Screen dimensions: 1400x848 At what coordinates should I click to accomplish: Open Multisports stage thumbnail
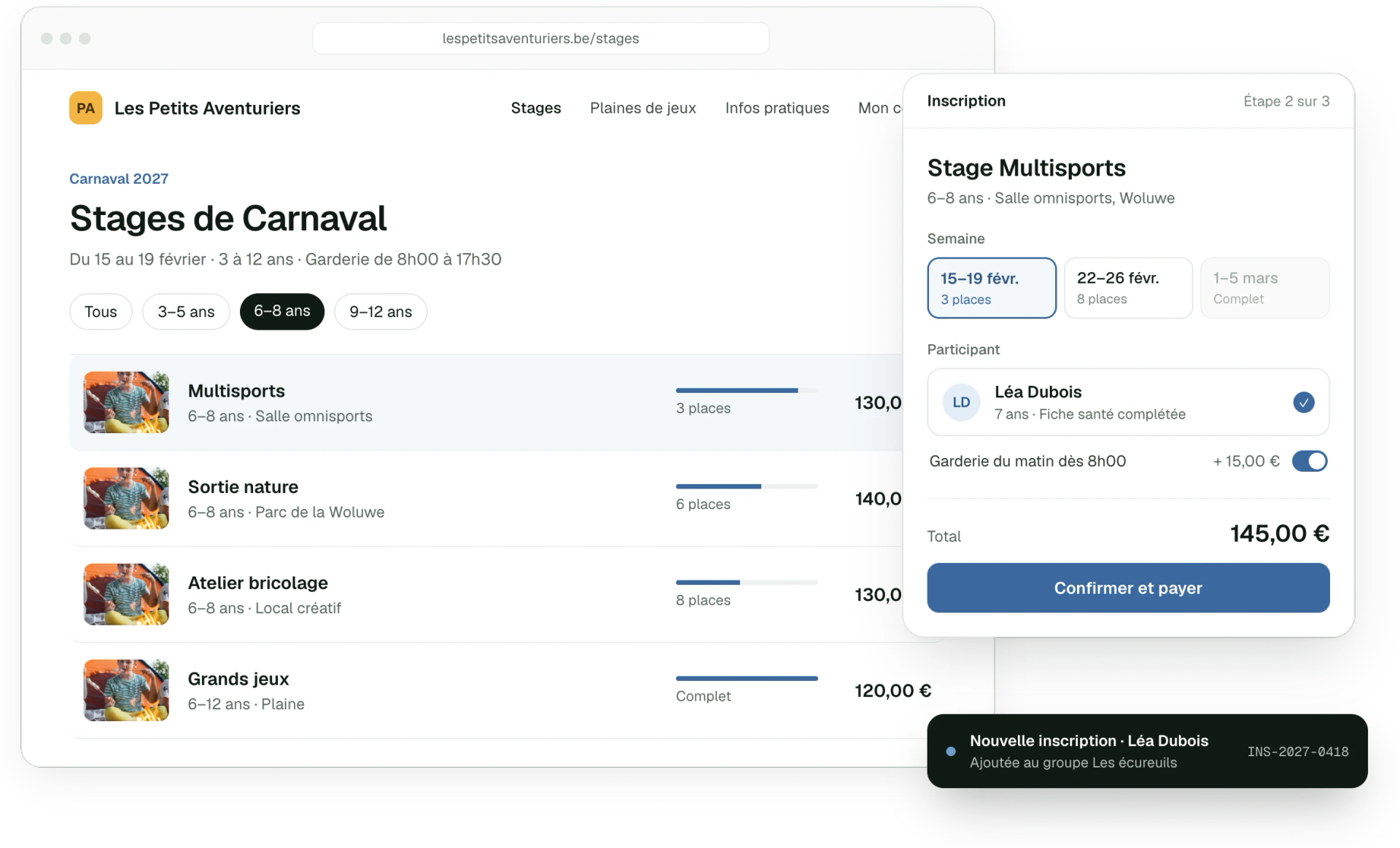point(126,402)
